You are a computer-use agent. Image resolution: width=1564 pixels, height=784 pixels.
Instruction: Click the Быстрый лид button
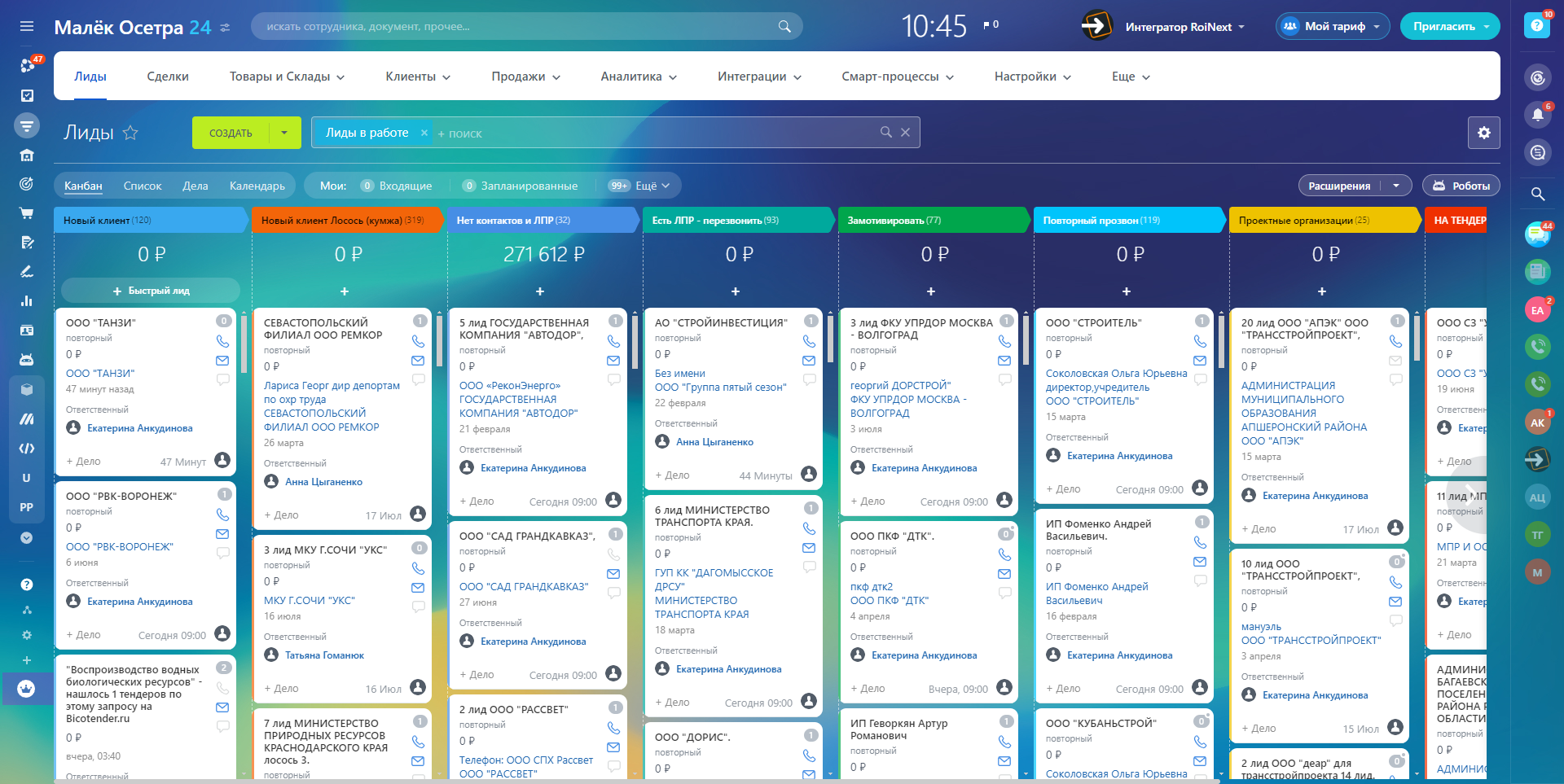(x=151, y=291)
